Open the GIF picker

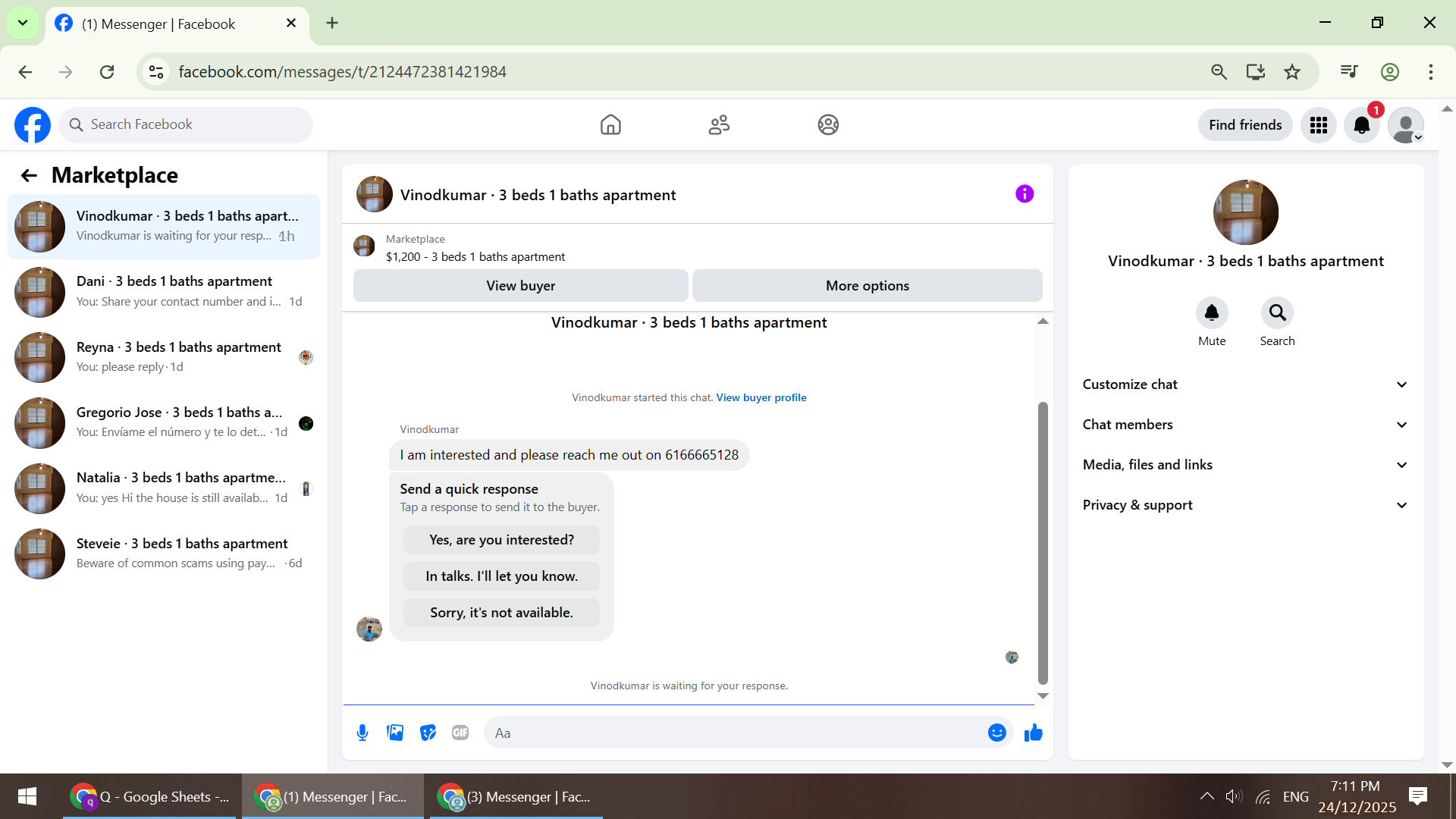(x=460, y=733)
